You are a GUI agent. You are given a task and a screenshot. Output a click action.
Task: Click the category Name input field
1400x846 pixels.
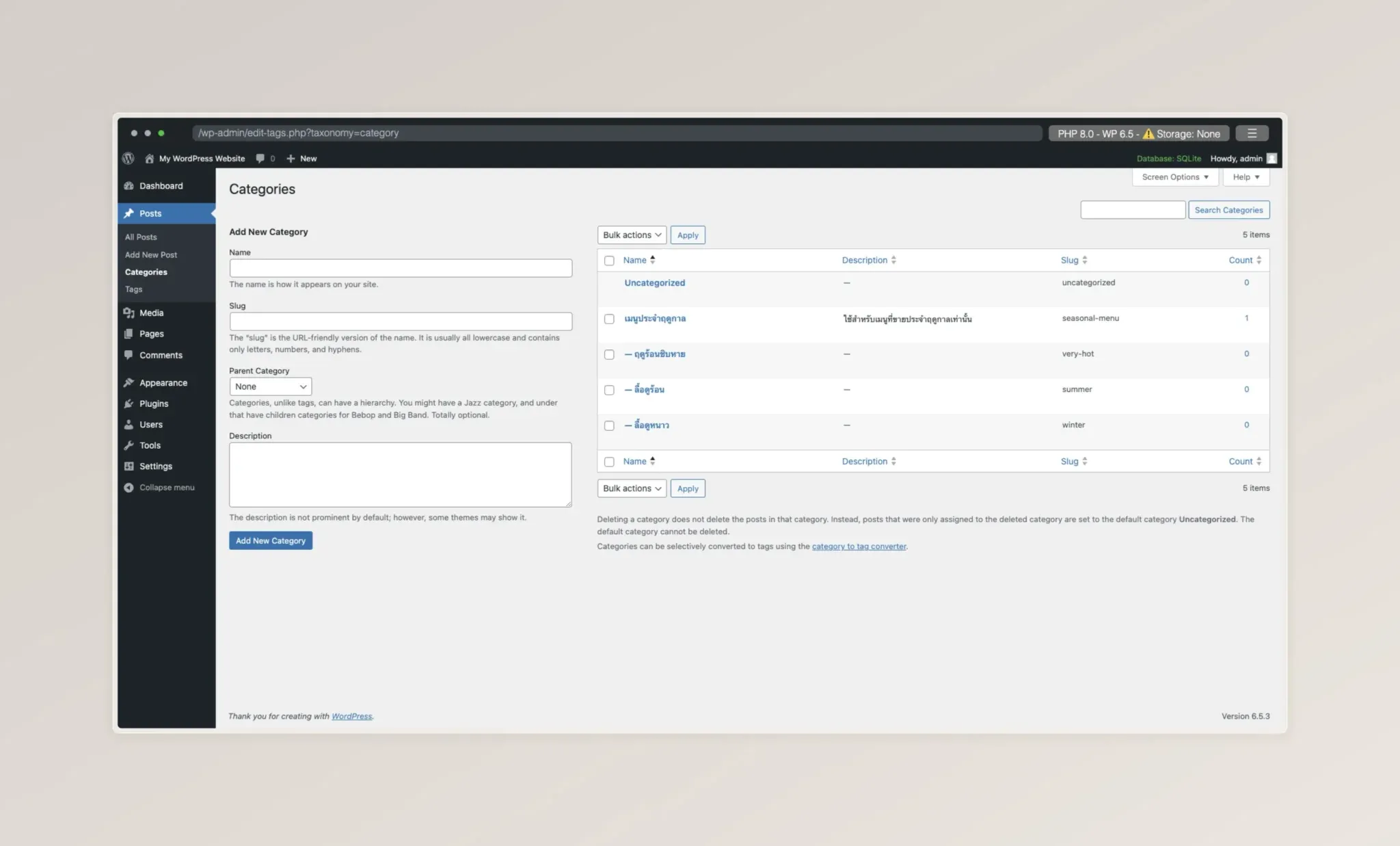coord(401,268)
